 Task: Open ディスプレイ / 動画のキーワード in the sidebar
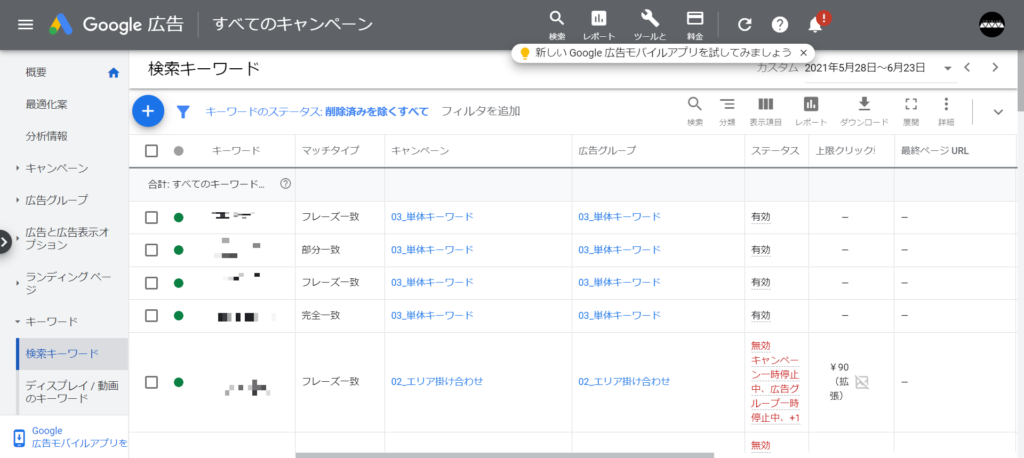(72, 392)
